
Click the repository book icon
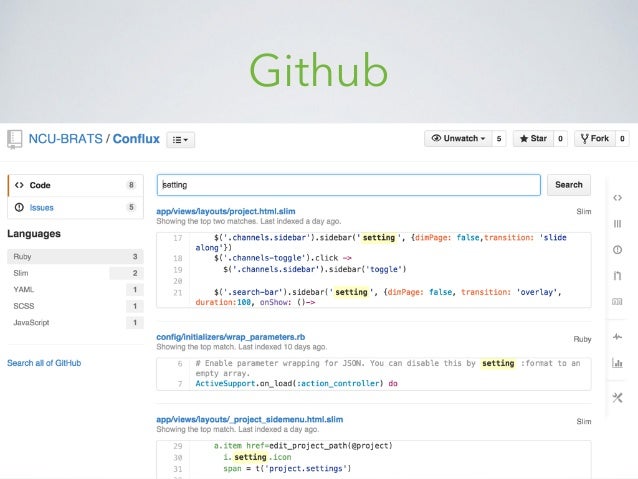coord(15,139)
